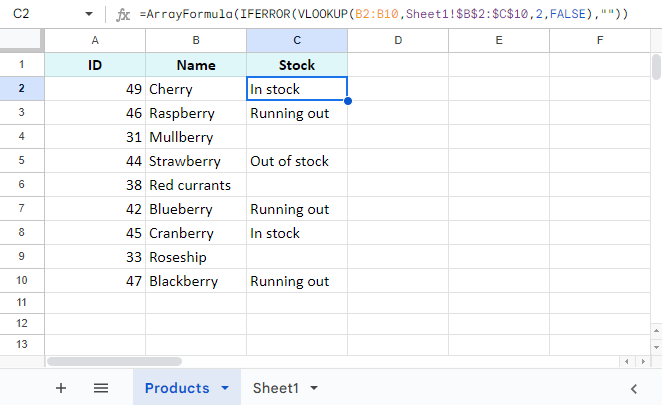
Task: Open the Name box dropdown arrow
Action: point(89,14)
